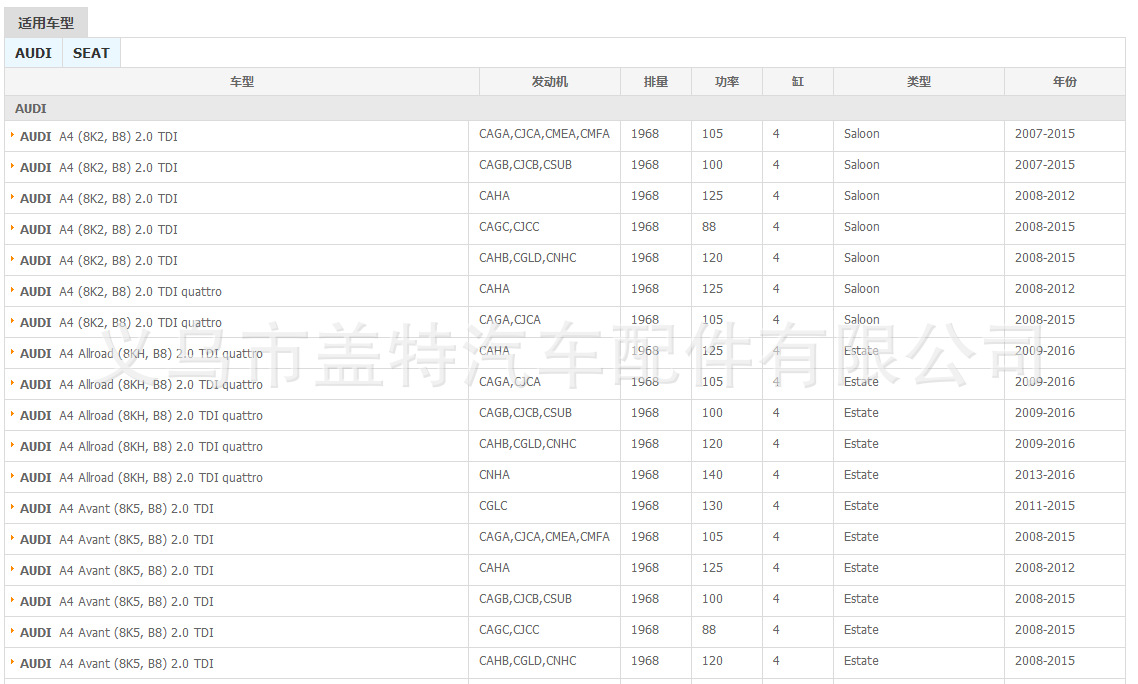Click 1968 displacement in the CGLC row
1138x684 pixels.
644,506
